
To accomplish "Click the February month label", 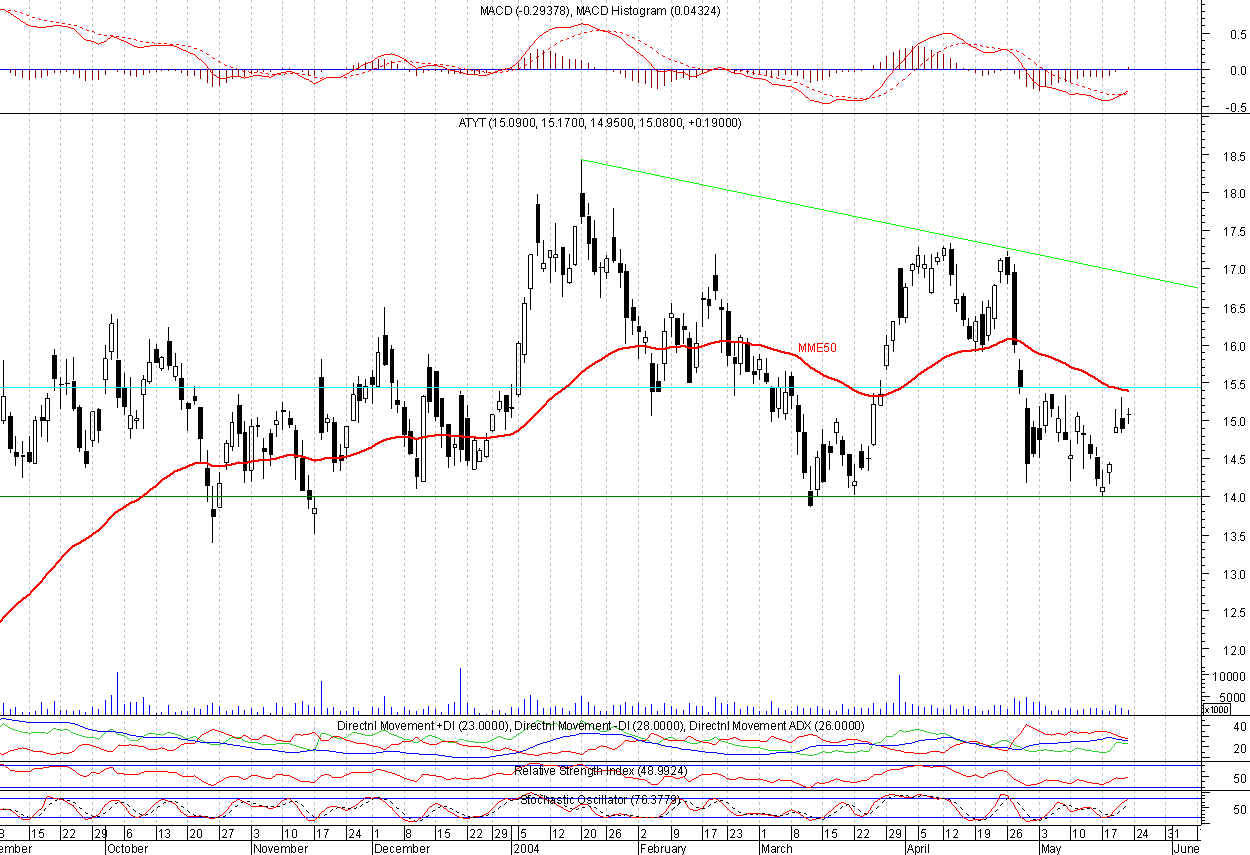I will tap(662, 848).
